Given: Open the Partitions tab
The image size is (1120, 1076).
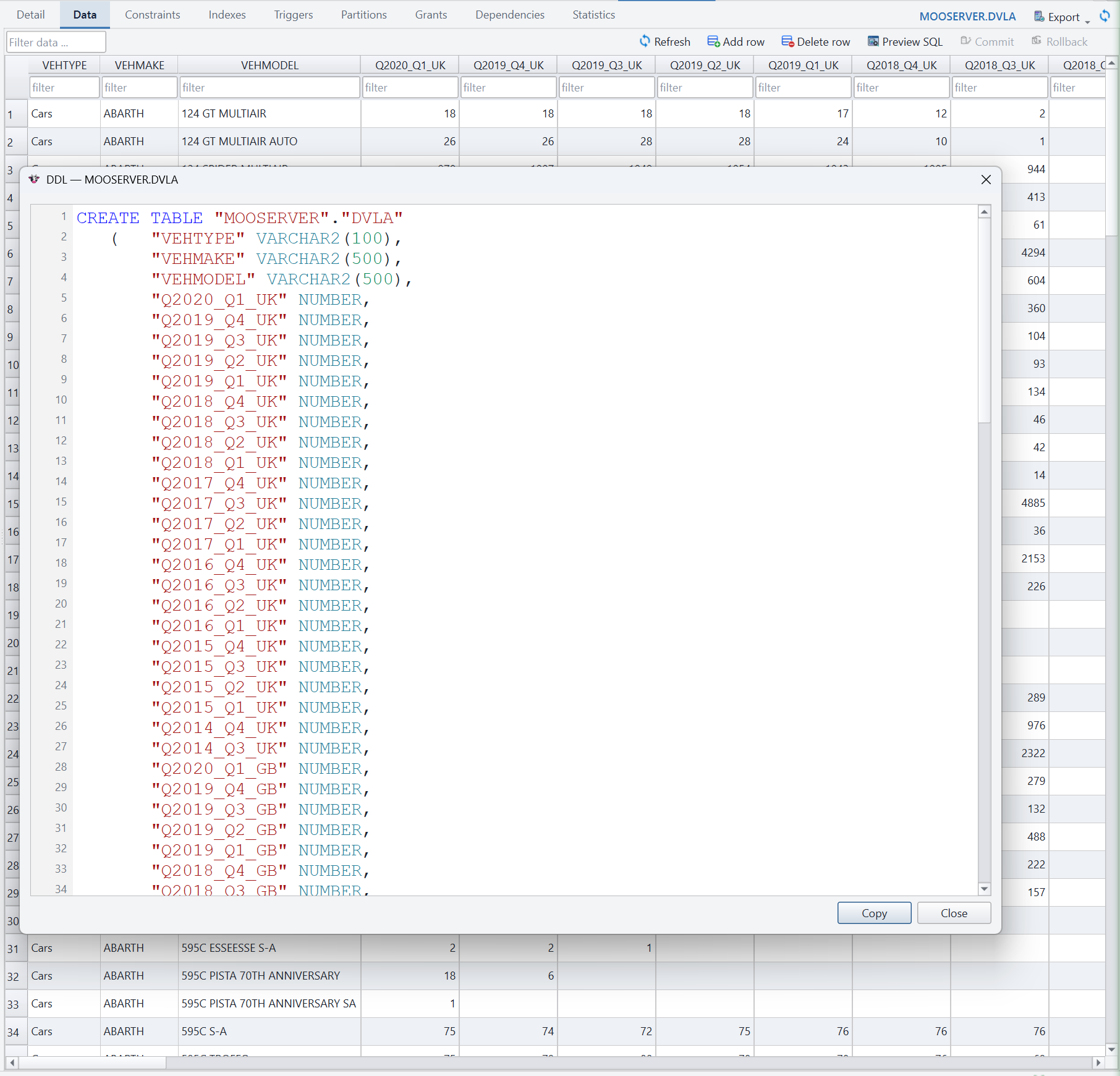Looking at the screenshot, I should [364, 15].
